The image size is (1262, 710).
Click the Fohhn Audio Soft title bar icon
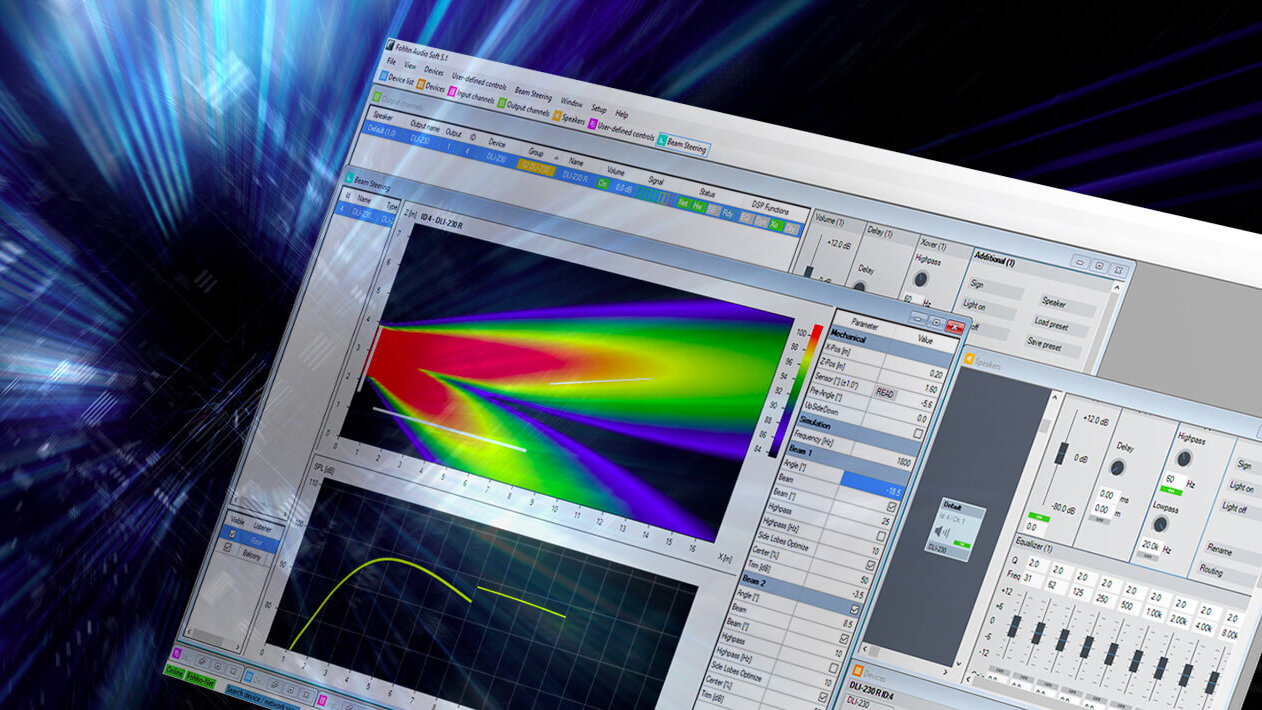[389, 45]
